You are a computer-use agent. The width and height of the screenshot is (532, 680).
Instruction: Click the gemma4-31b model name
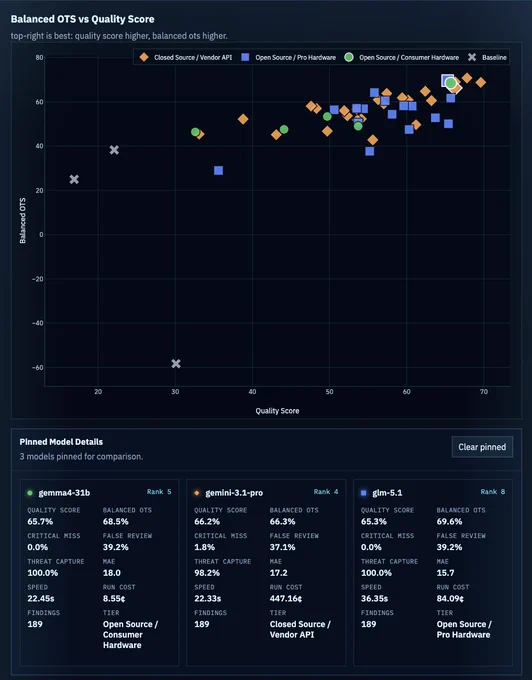click(x=64, y=493)
